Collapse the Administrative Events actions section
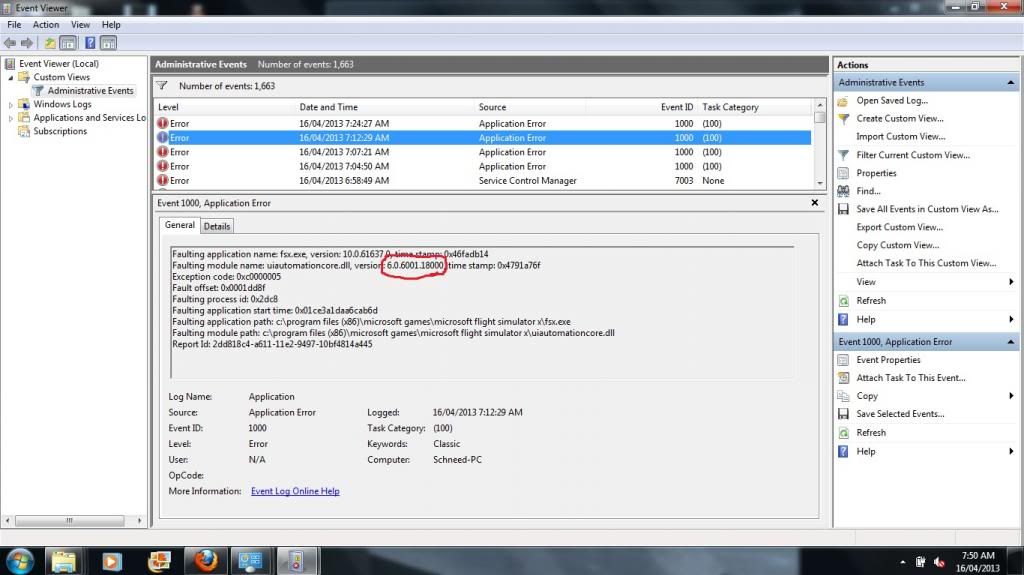This screenshot has width=1024, height=575. coord(1009,82)
